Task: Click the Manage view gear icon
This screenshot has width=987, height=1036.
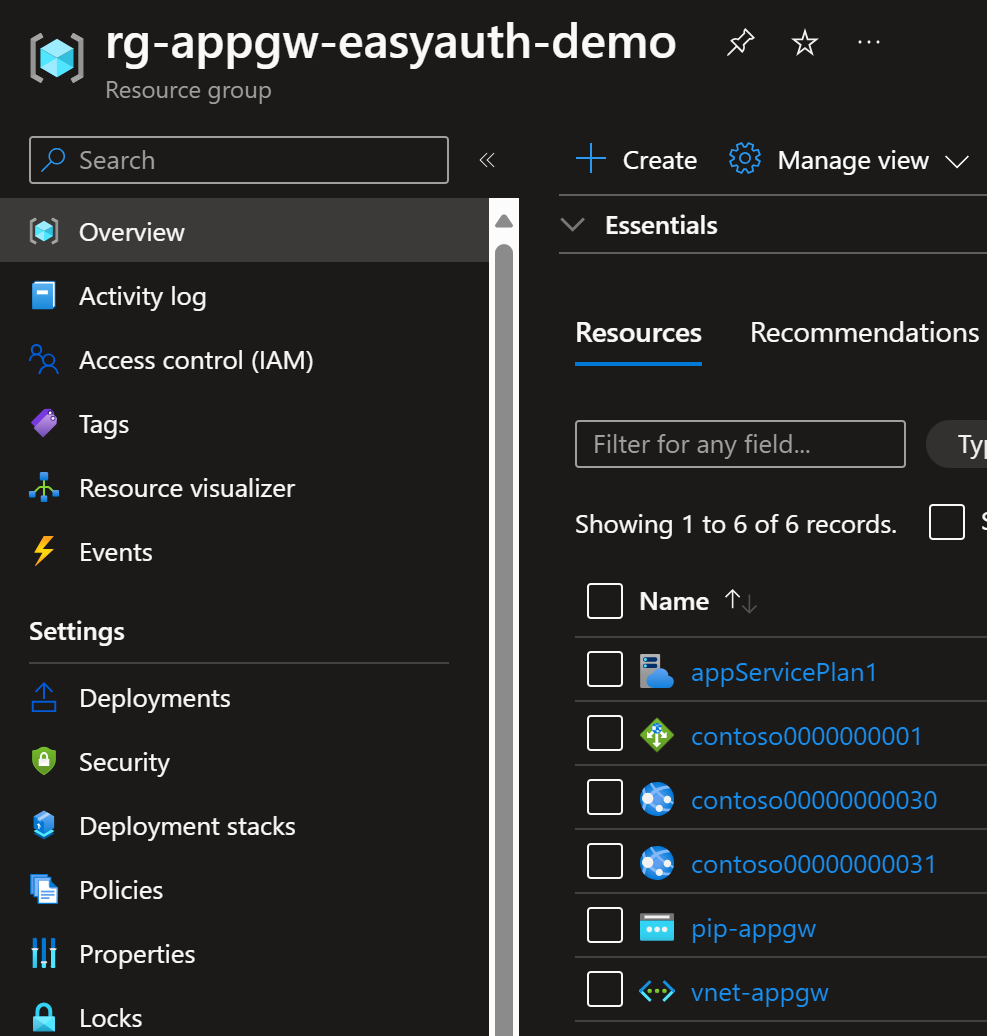Action: point(745,159)
